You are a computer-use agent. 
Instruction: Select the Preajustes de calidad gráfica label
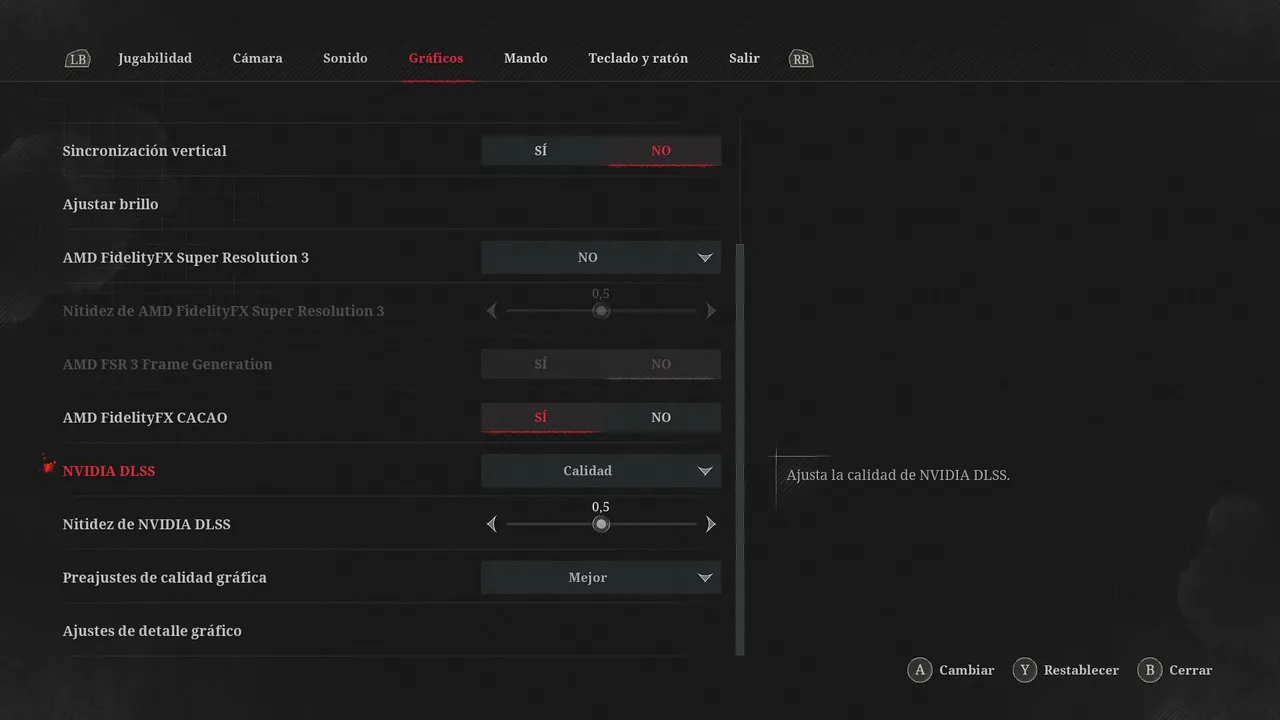(165, 578)
